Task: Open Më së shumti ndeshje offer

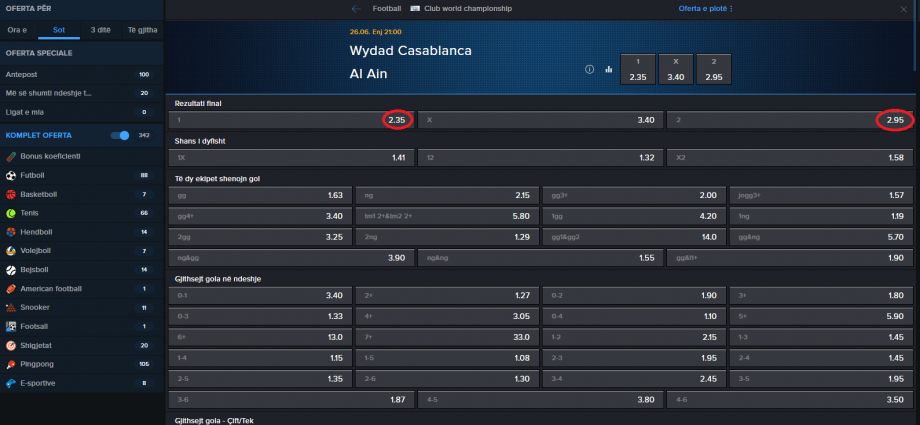Action: [82, 93]
